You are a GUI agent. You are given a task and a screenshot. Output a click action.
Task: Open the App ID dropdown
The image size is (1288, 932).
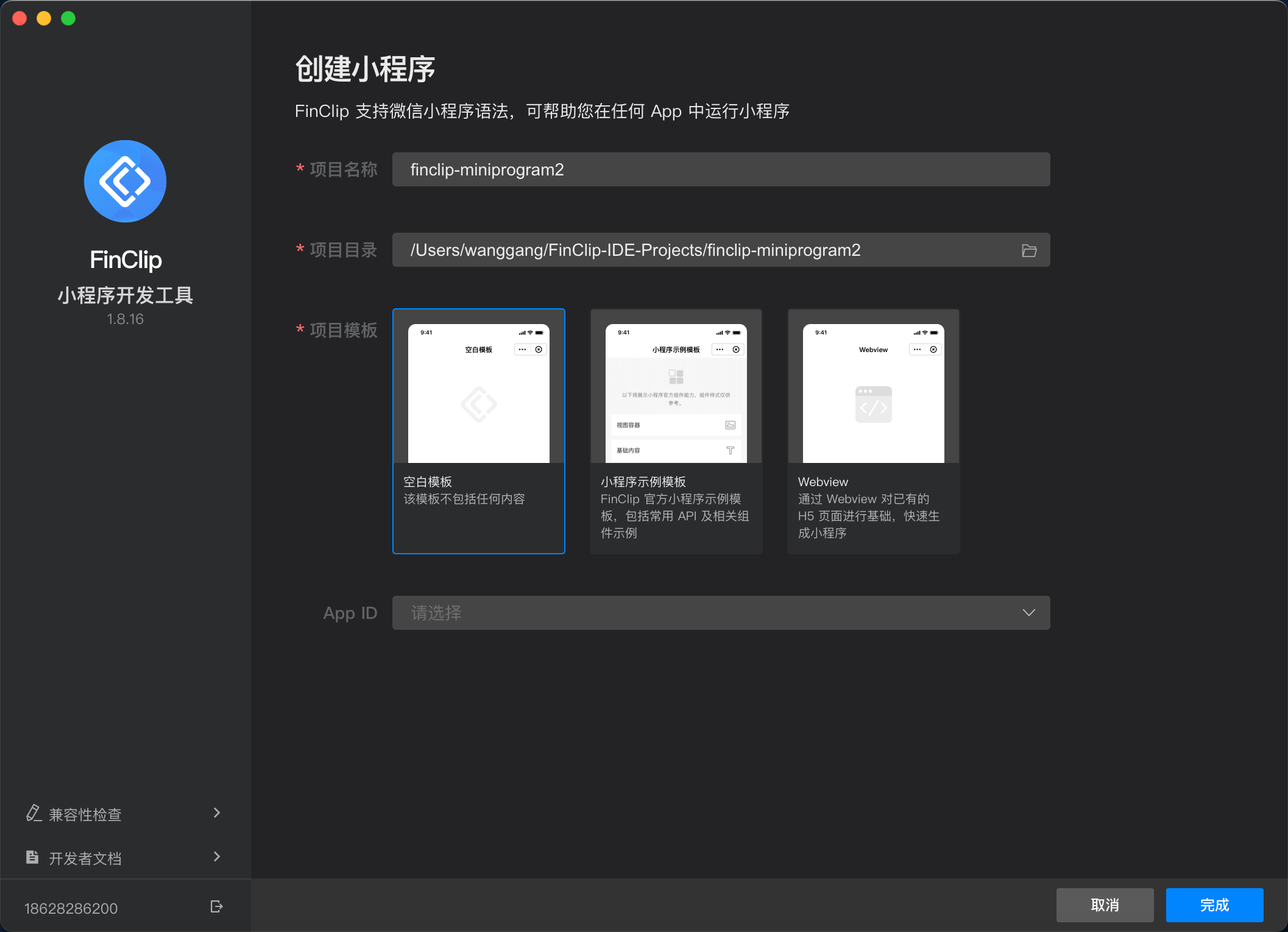point(721,613)
